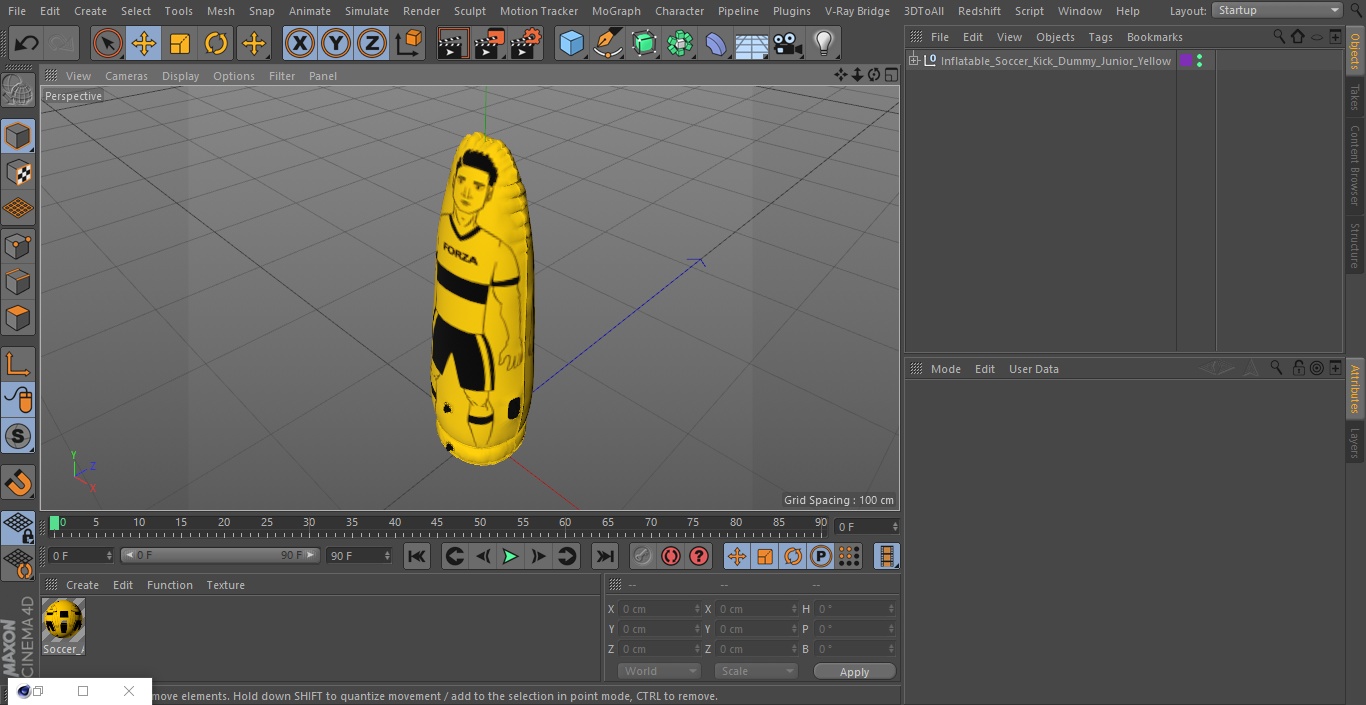Viewport: 1366px width, 705px height.
Task: Toggle Y axis lock
Action: [336, 44]
